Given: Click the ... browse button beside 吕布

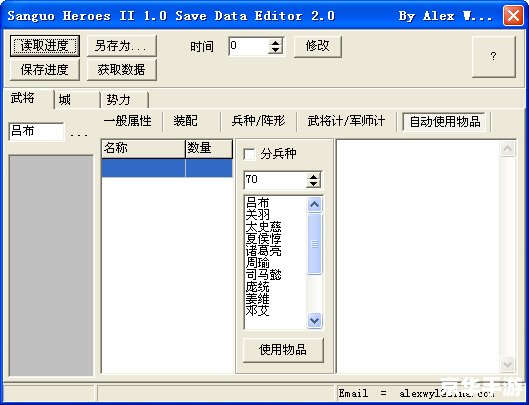Looking at the screenshot, I should coord(79,134).
